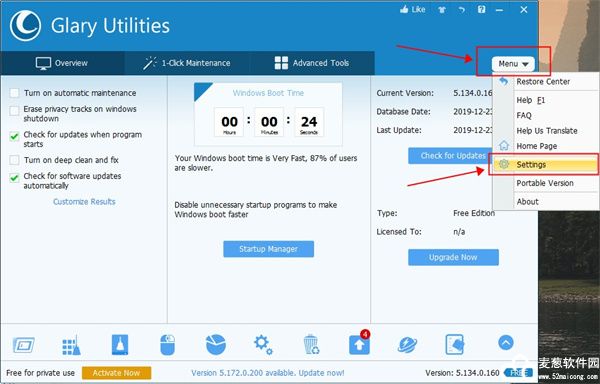The height and width of the screenshot is (384, 600).
Task: Click the undo arrow icon in title bar
Action: click(x=462, y=10)
